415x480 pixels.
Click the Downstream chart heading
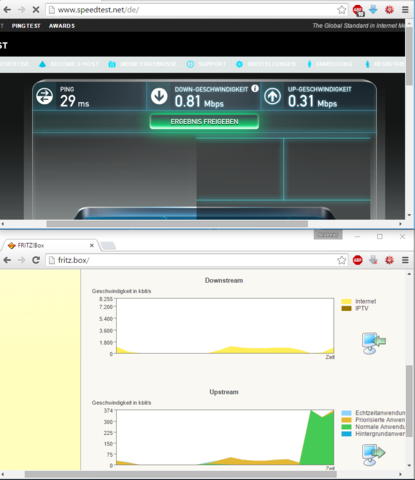[224, 280]
